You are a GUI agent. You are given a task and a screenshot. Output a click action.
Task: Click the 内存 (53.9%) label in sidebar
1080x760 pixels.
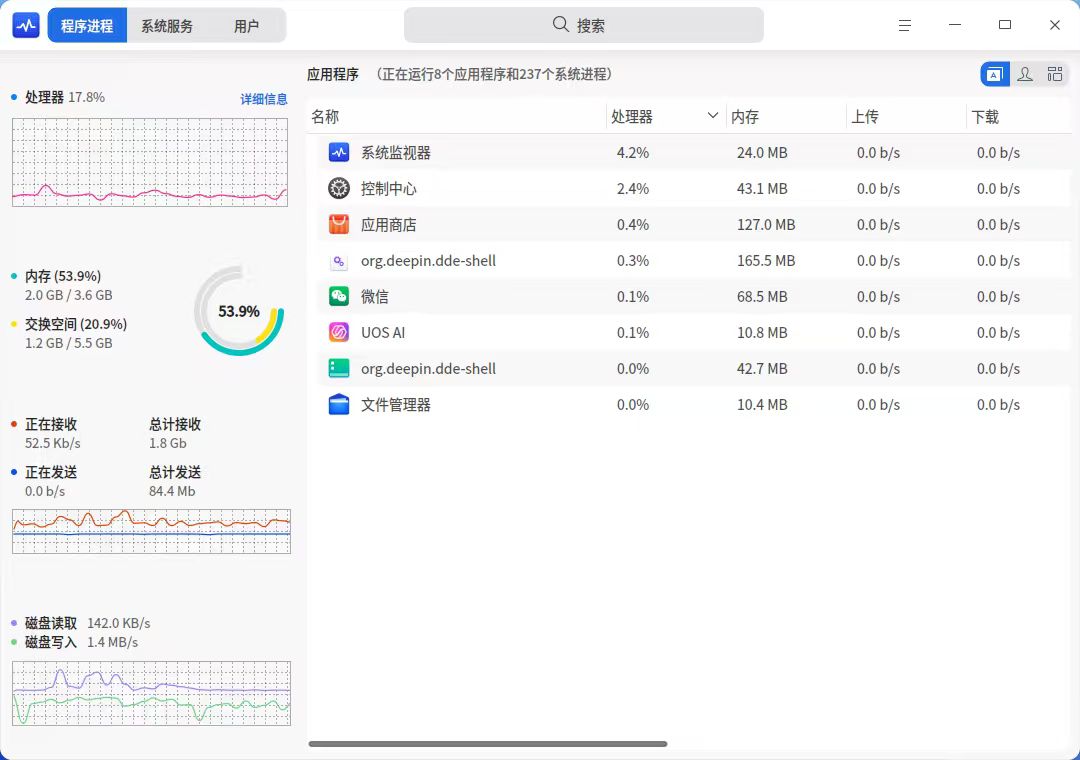point(63,276)
